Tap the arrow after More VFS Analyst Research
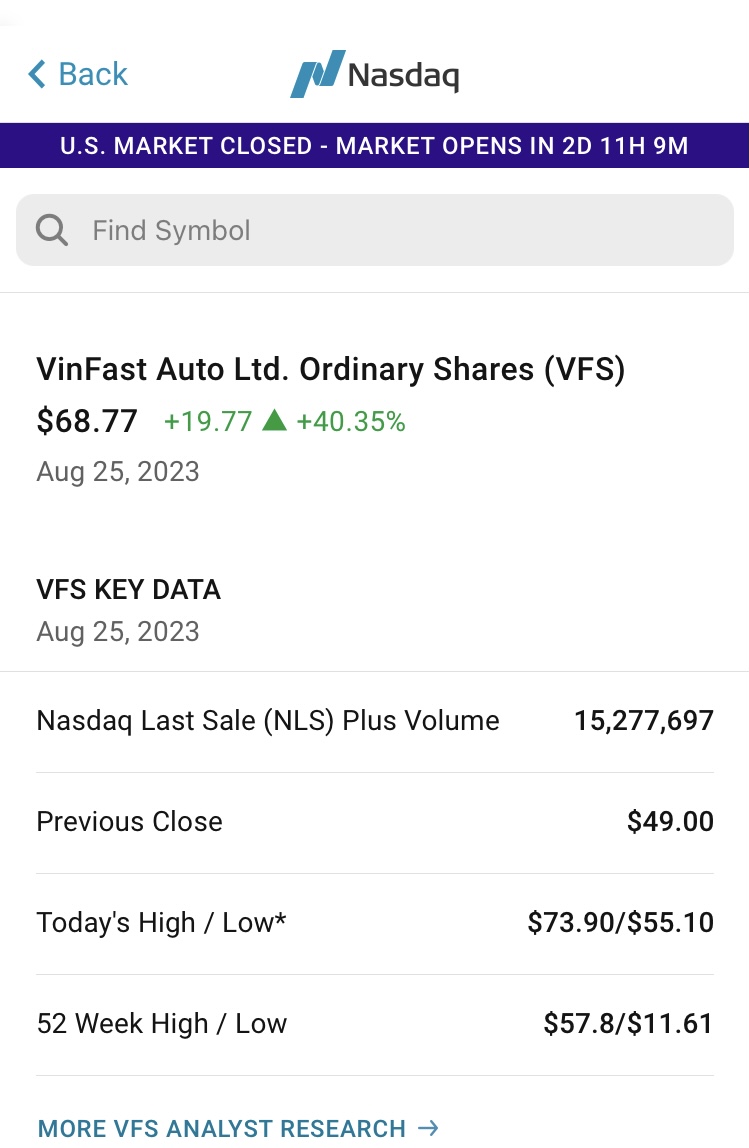This screenshot has width=749, height=1148. 428,1128
